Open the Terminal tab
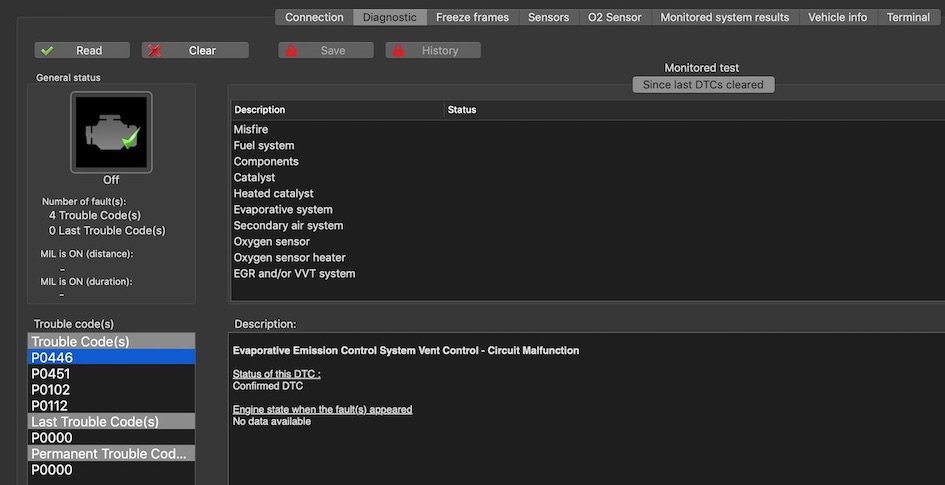 (908, 17)
